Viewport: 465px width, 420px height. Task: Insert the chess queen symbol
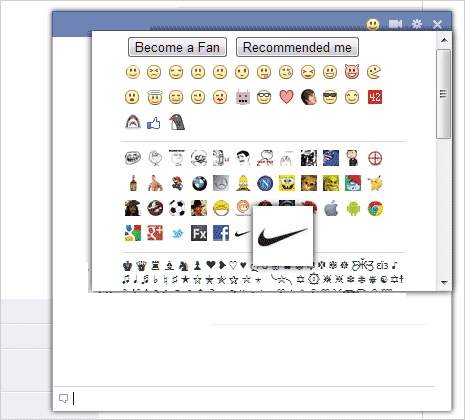[x=141, y=266]
